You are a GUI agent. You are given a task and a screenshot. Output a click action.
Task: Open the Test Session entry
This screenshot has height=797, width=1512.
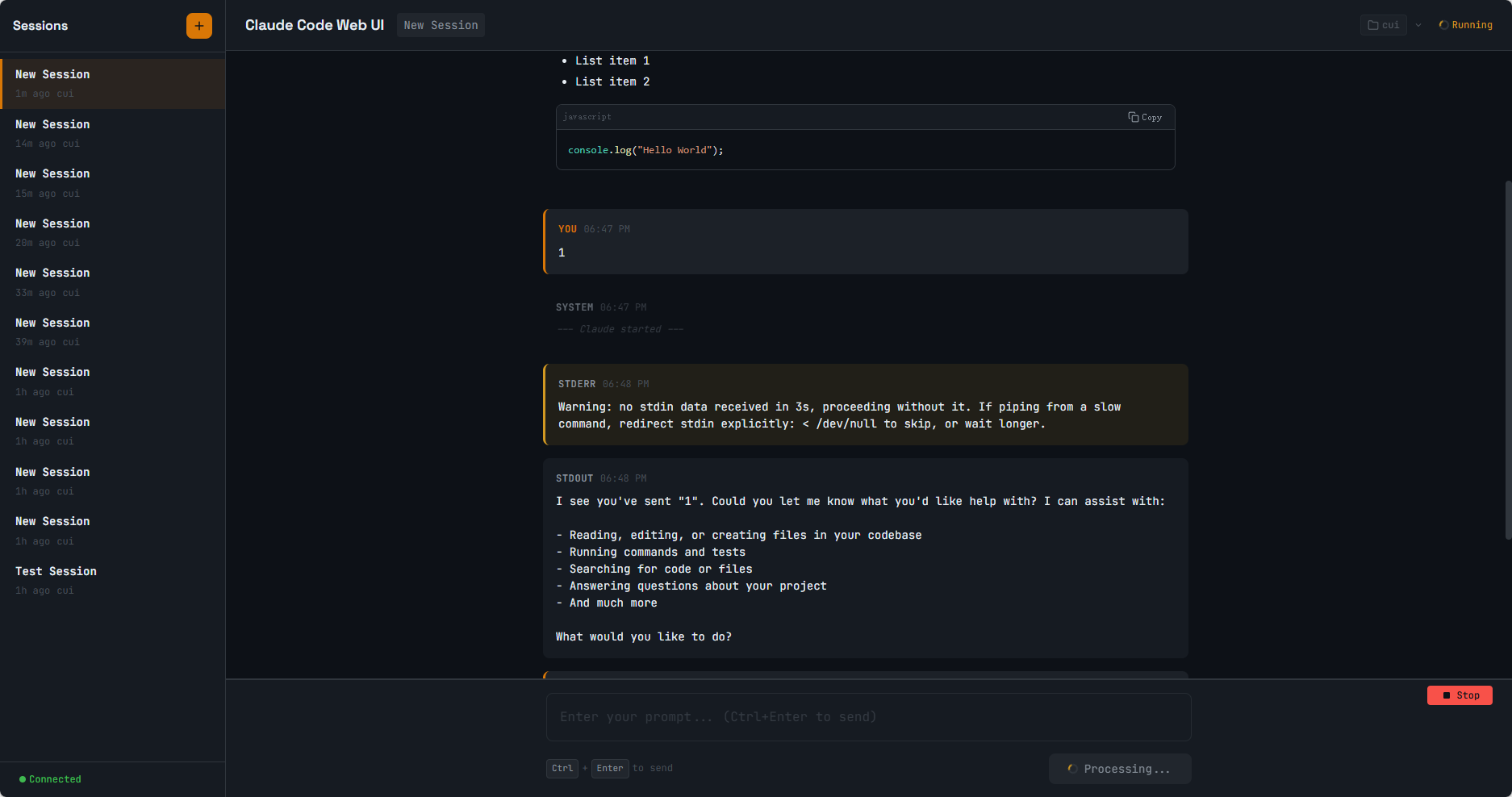click(x=113, y=581)
